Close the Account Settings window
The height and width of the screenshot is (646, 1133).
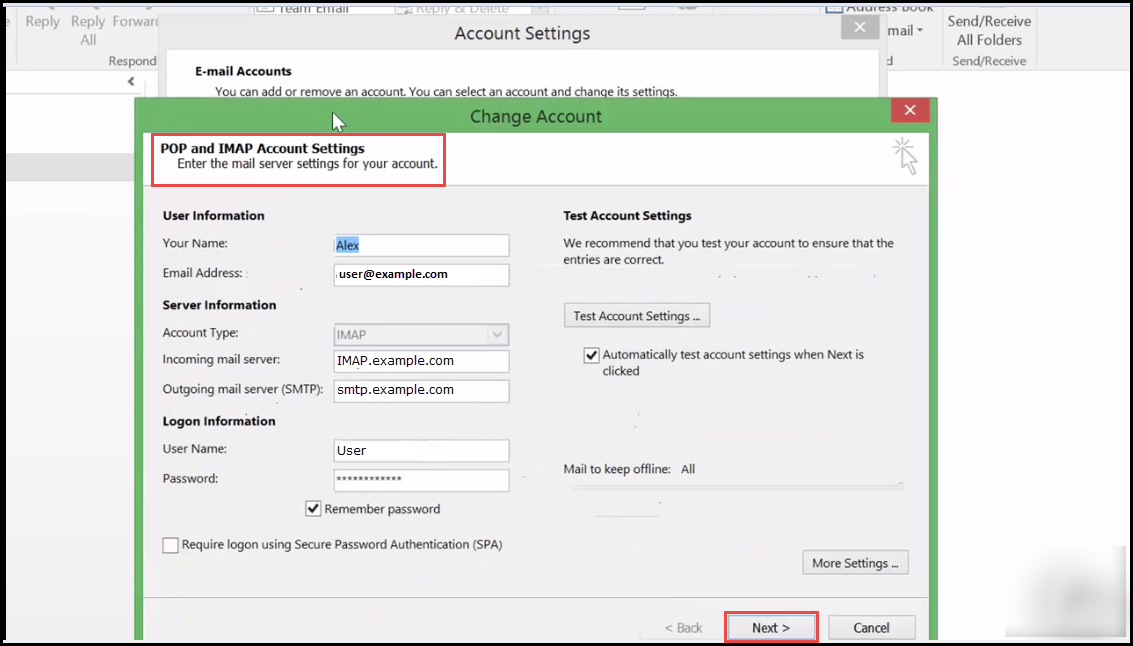[x=859, y=27]
